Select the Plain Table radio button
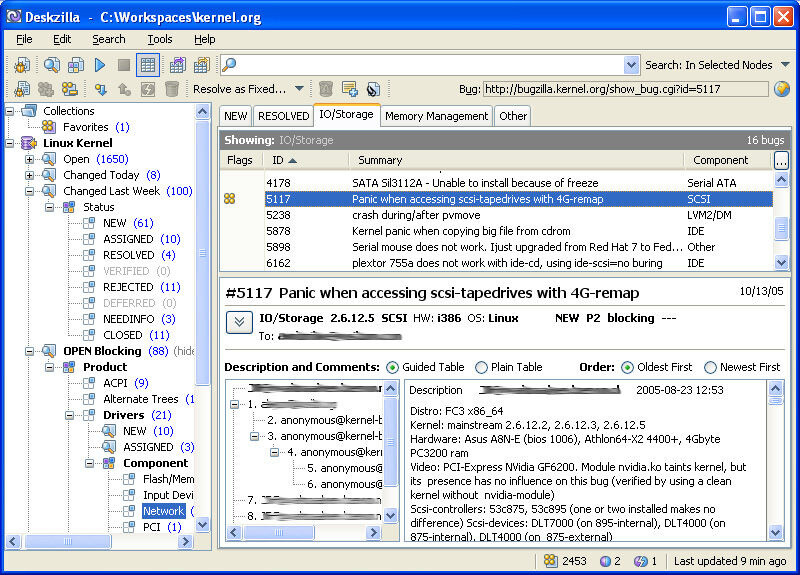Image resolution: width=800 pixels, height=575 pixels. 482,367
